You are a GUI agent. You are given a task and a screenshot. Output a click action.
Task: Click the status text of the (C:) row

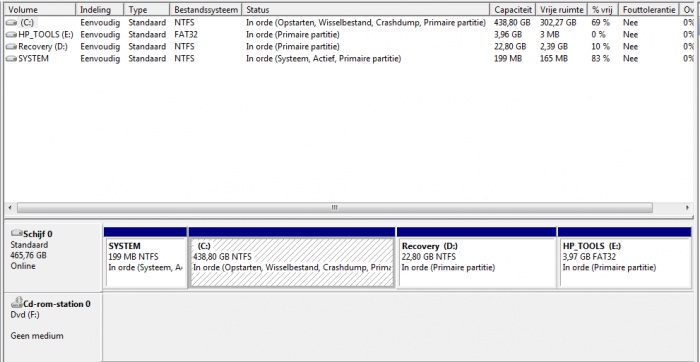[x=366, y=22]
